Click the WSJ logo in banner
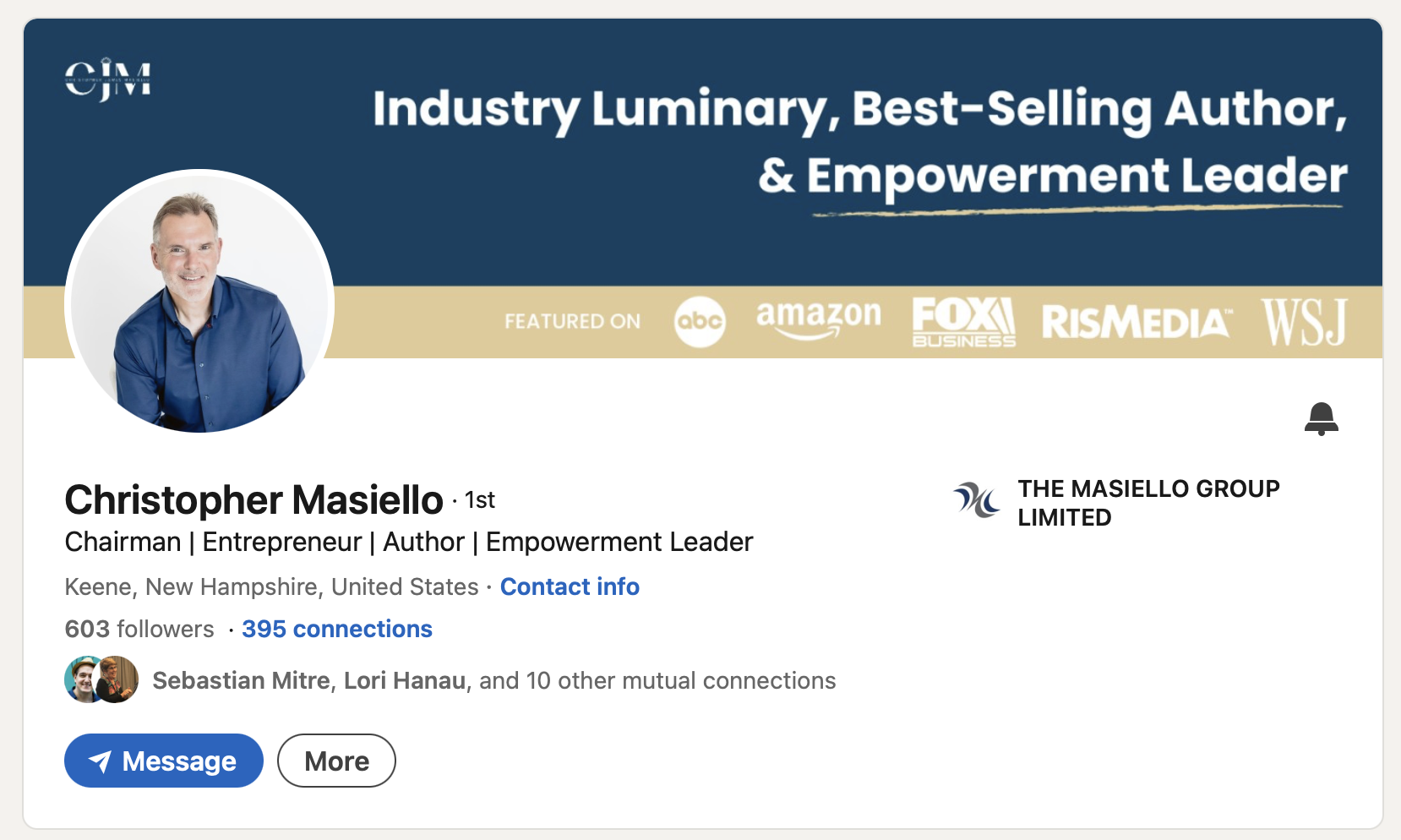 coord(1304,322)
